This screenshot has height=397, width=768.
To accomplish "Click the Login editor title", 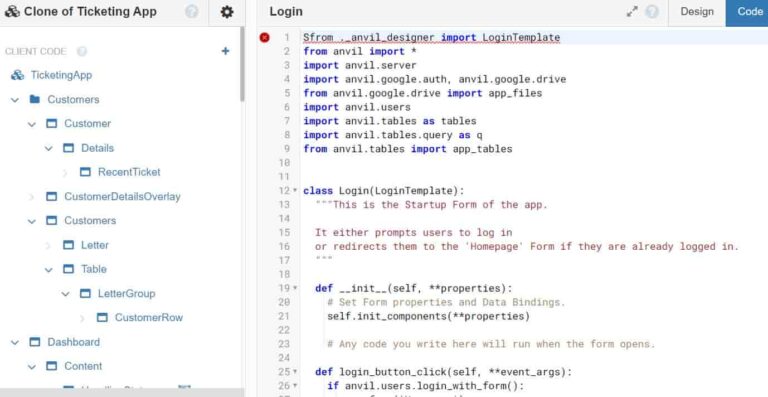I will click(x=286, y=12).
